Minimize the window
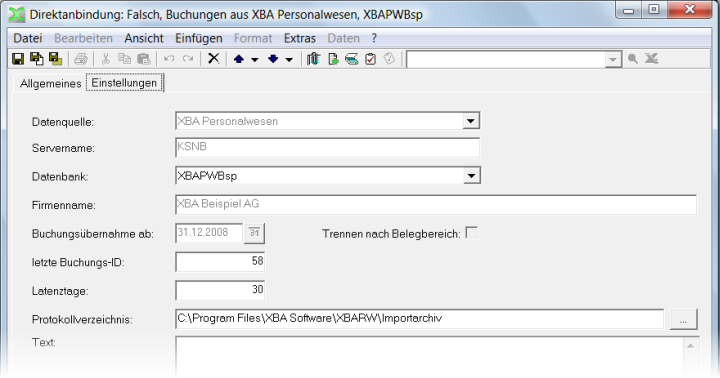 coord(629,10)
